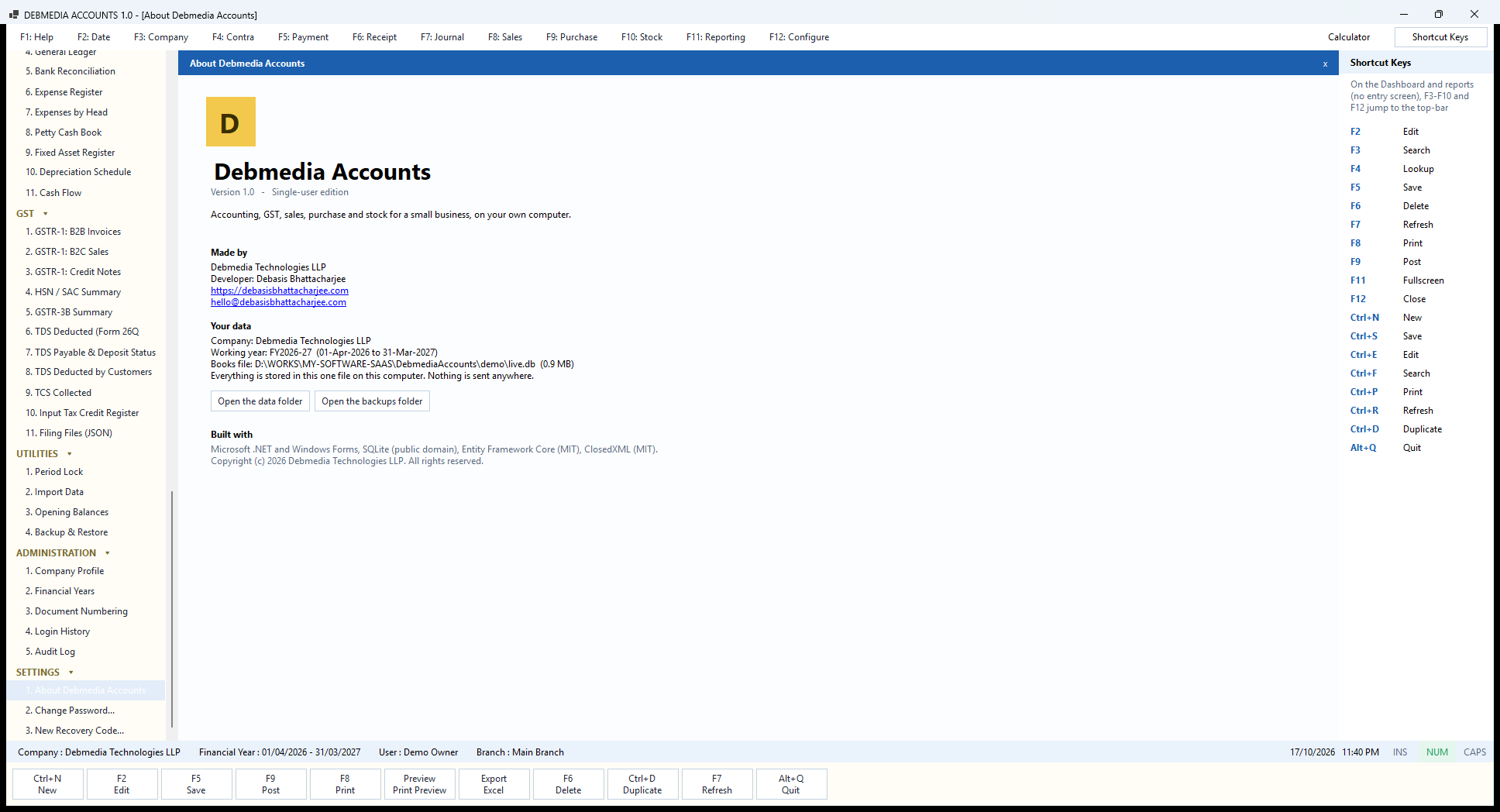Click the Print Preview bottom button
The height and width of the screenshot is (812, 1500).
(x=419, y=784)
